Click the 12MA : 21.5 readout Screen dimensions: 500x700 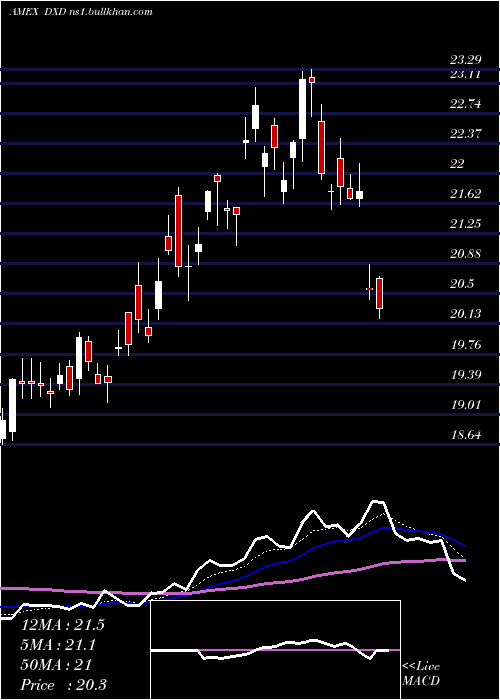62,625
